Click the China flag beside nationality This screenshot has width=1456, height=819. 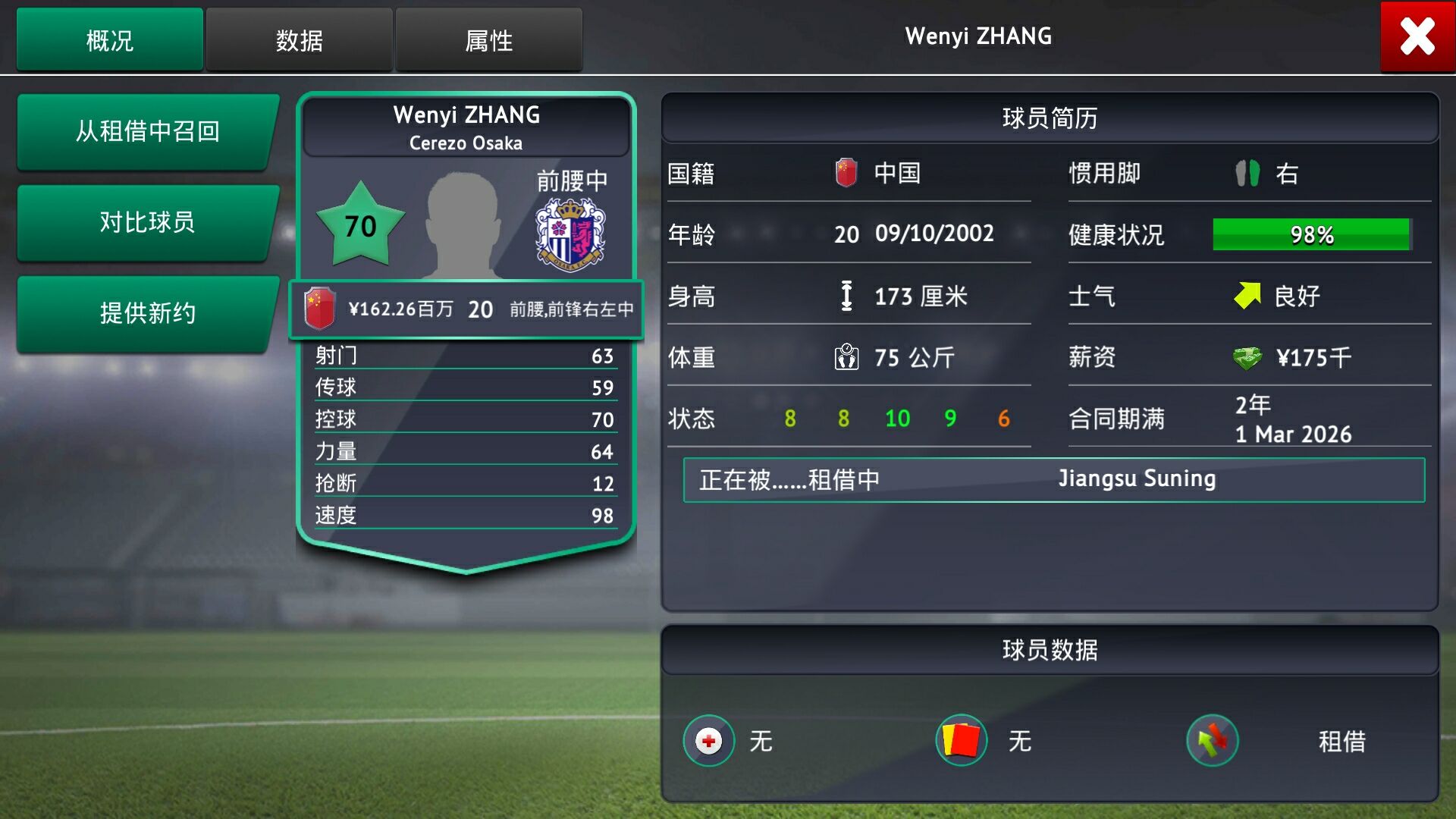(x=846, y=173)
